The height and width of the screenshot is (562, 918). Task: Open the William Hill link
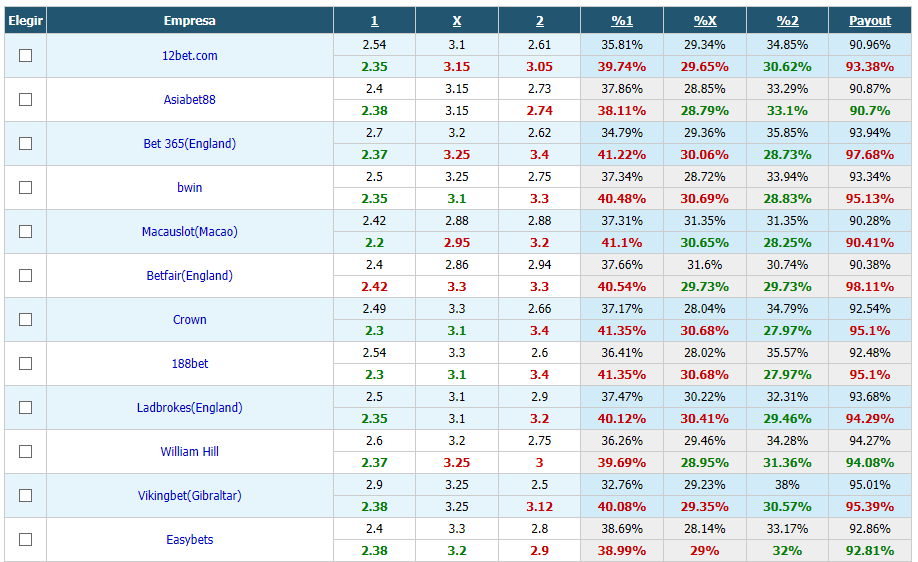[190, 451]
